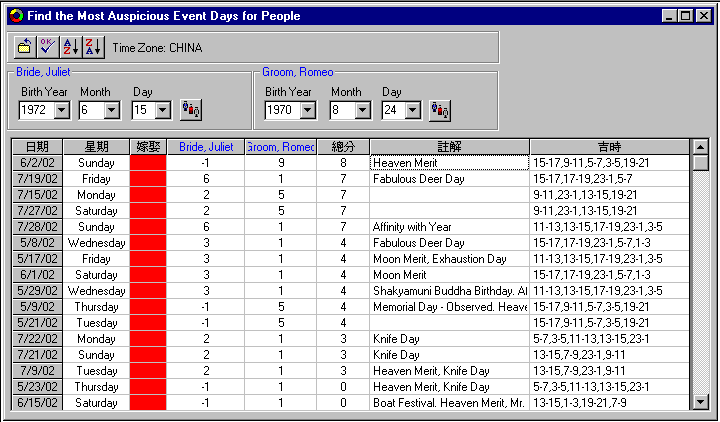The width and height of the screenshot is (720, 422).
Task: Click the red cell in the 6/2/02 row
Action: 148,163
